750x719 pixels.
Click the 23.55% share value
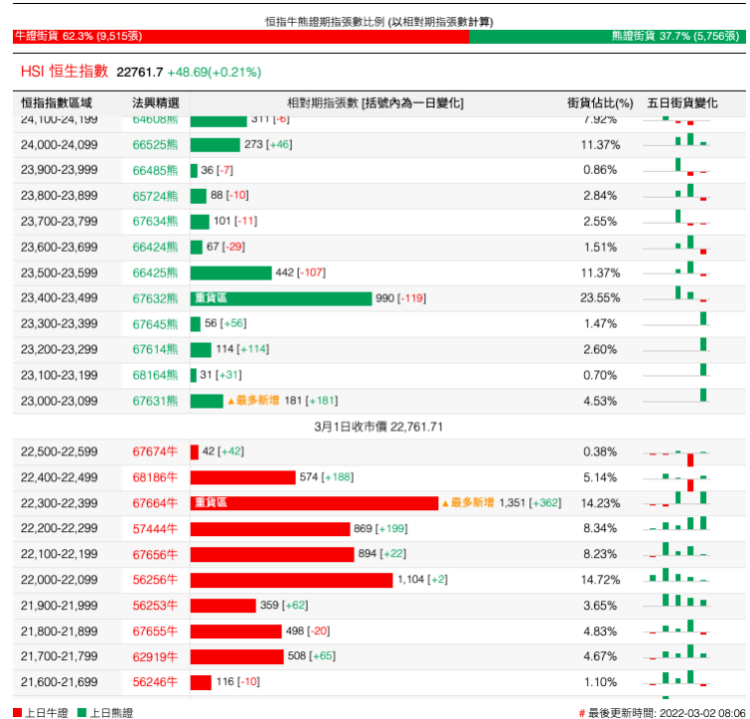[x=600, y=299]
